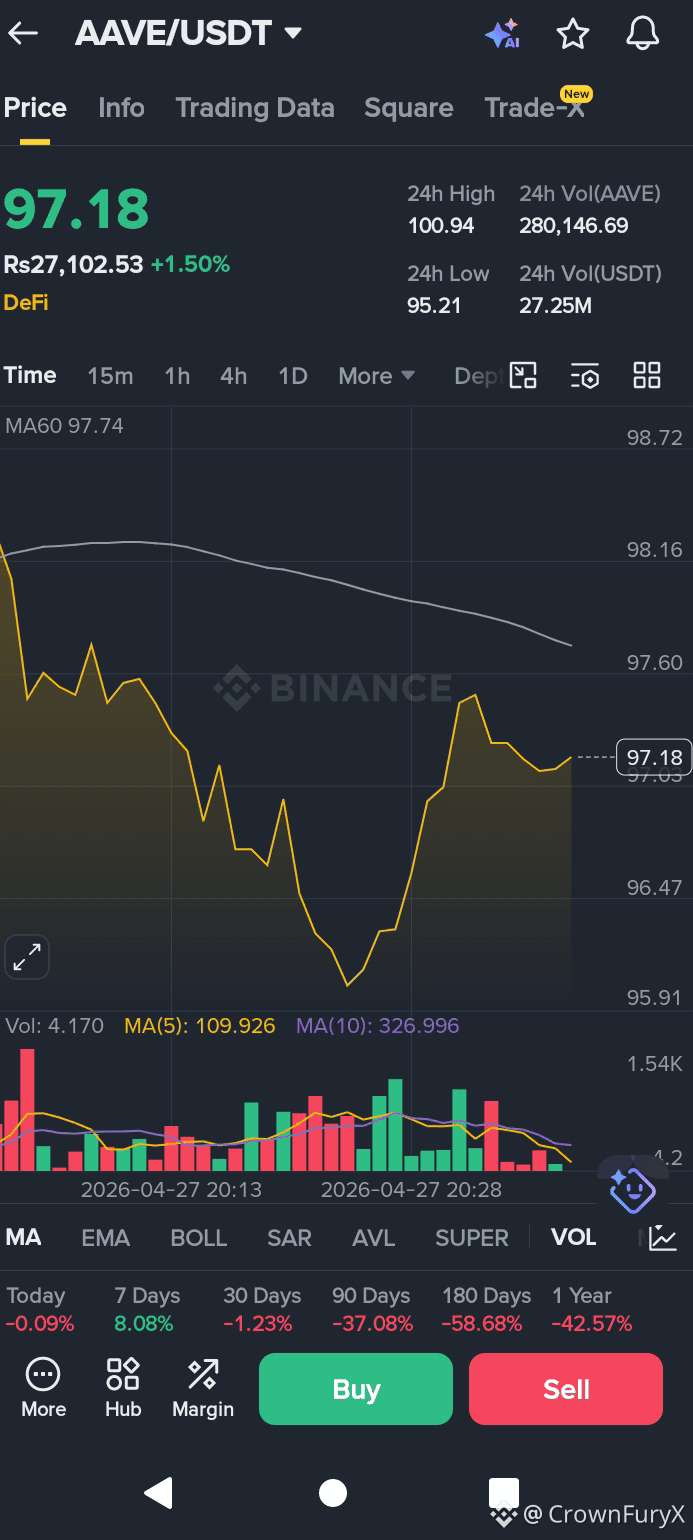Image resolution: width=693 pixels, height=1540 pixels.
Task: Toggle the MA indicator
Action: [23, 1237]
